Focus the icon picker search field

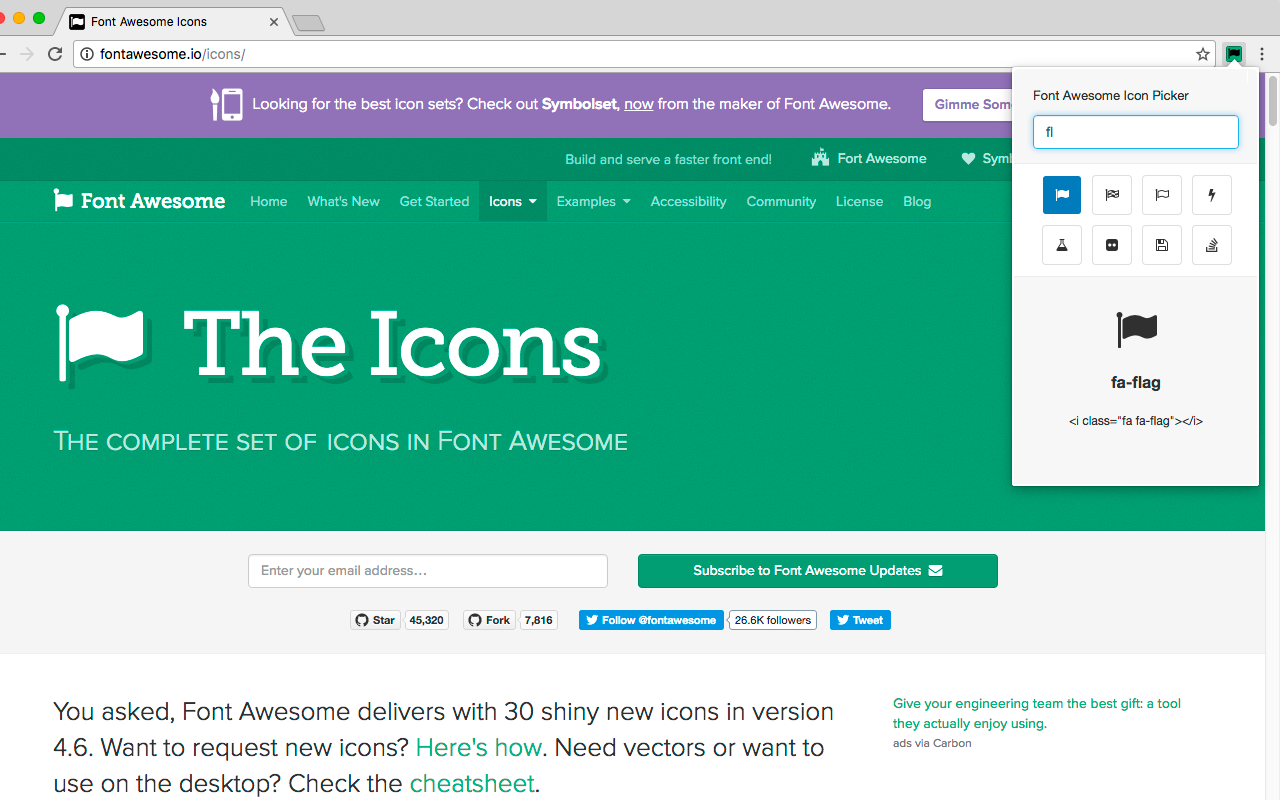pyautogui.click(x=1135, y=132)
